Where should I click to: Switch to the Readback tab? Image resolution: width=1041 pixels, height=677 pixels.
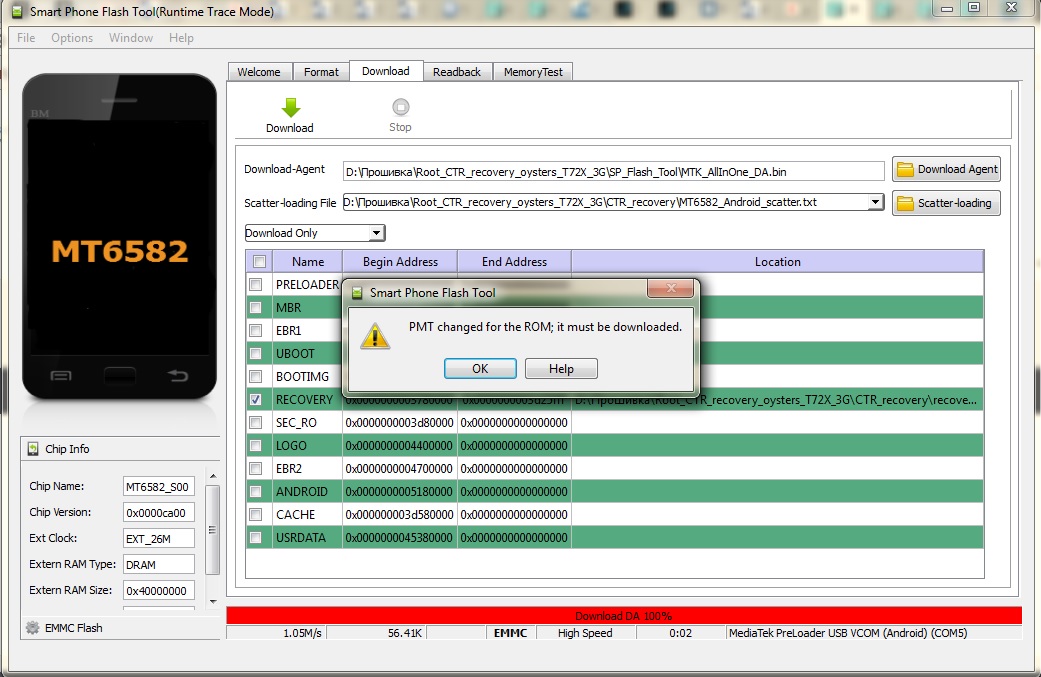click(457, 72)
